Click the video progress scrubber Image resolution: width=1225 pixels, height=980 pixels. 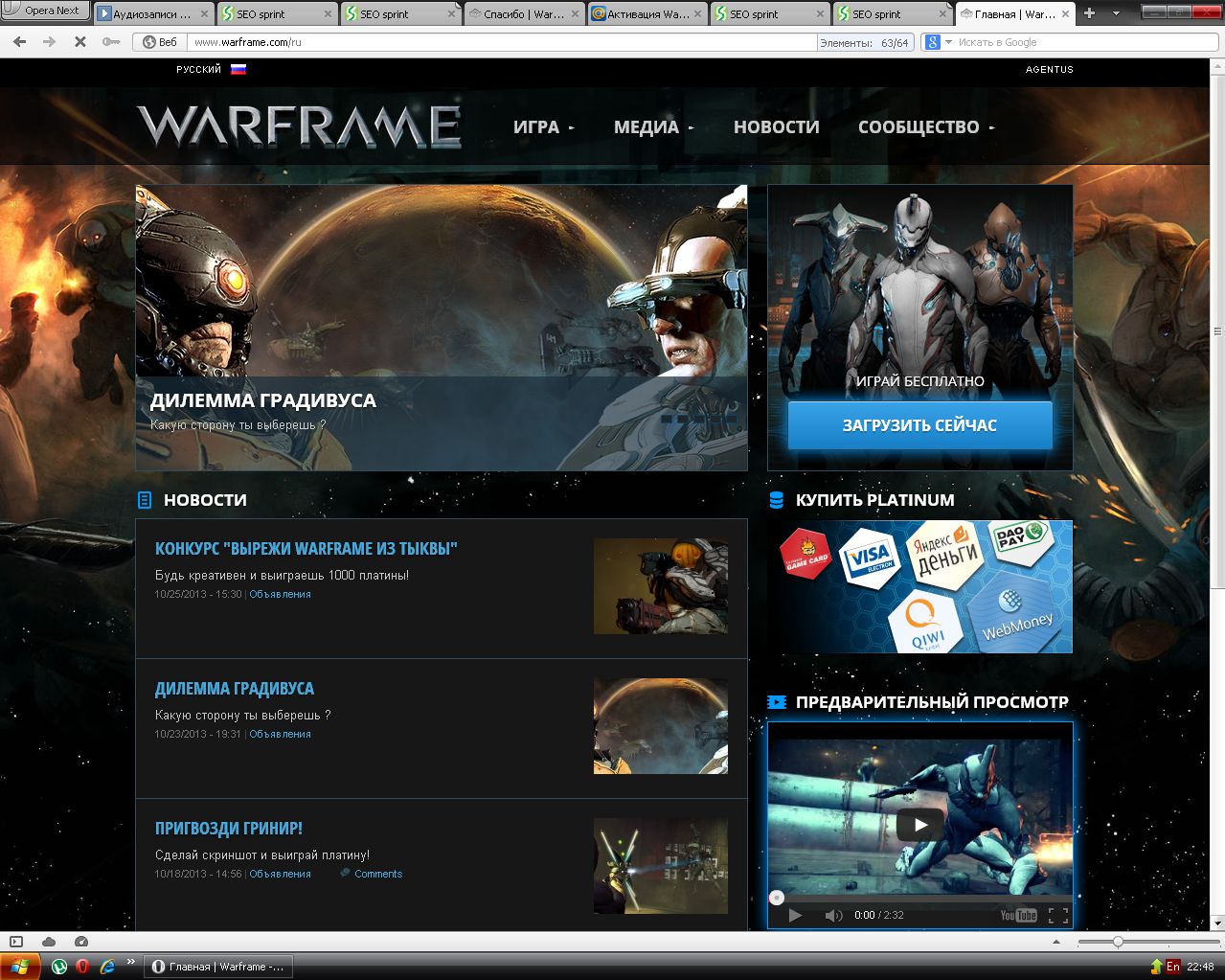click(x=777, y=898)
